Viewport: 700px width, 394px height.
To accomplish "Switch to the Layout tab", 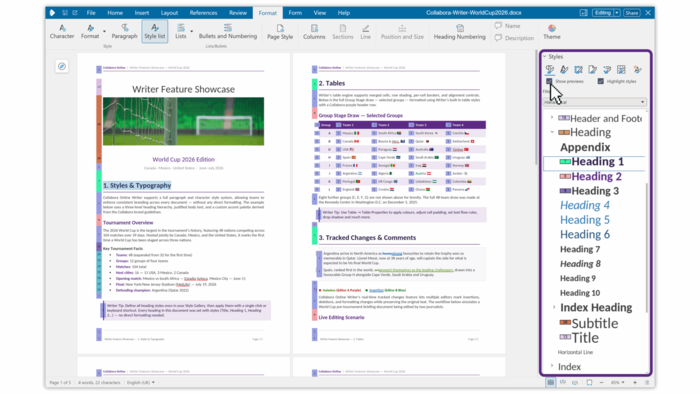I will (x=169, y=13).
